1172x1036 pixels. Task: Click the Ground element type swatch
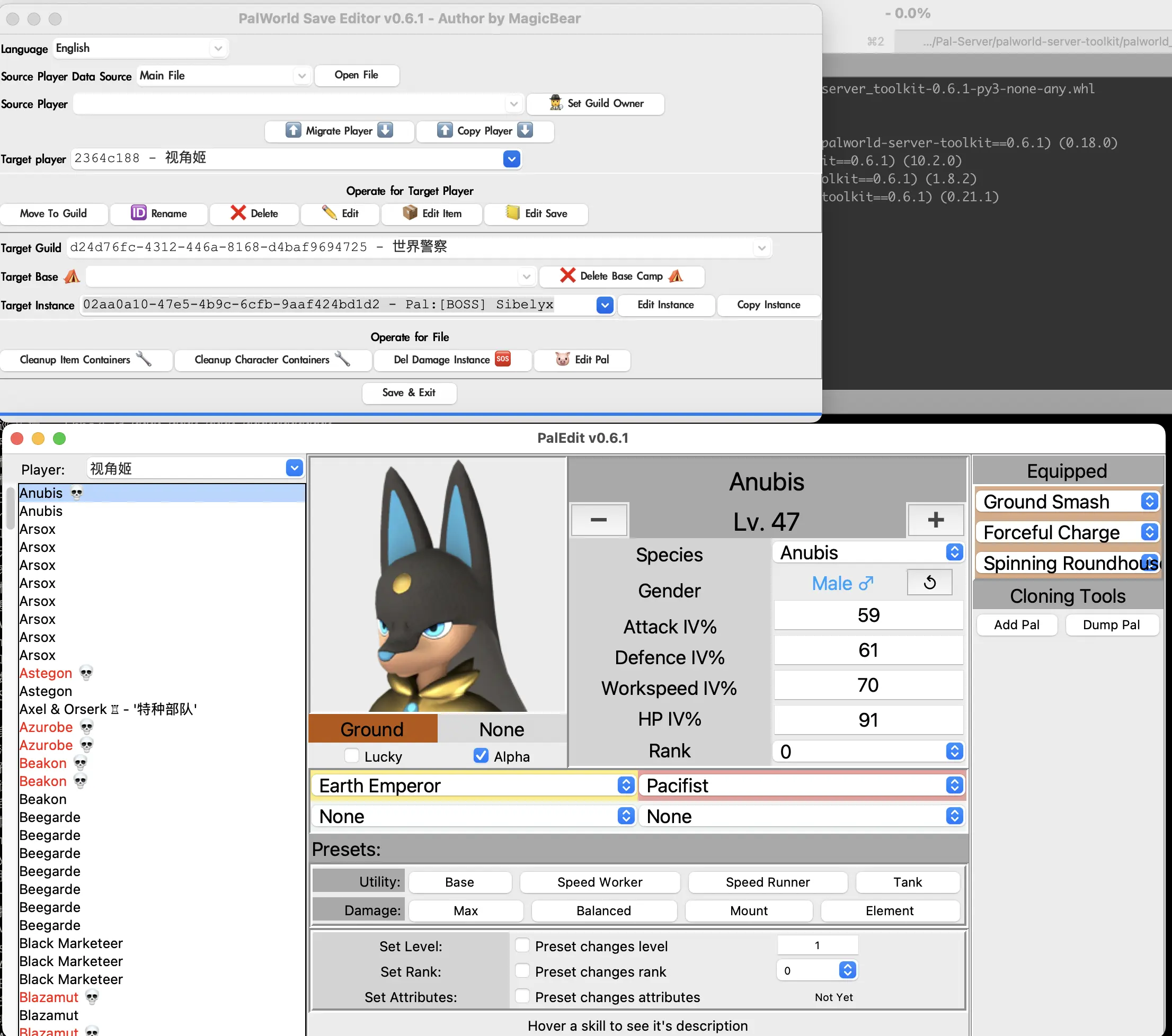click(372, 729)
